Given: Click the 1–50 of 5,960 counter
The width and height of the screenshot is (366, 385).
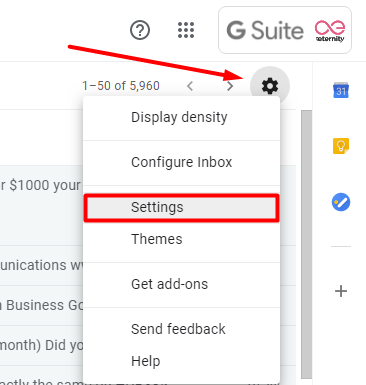Looking at the screenshot, I should point(121,86).
